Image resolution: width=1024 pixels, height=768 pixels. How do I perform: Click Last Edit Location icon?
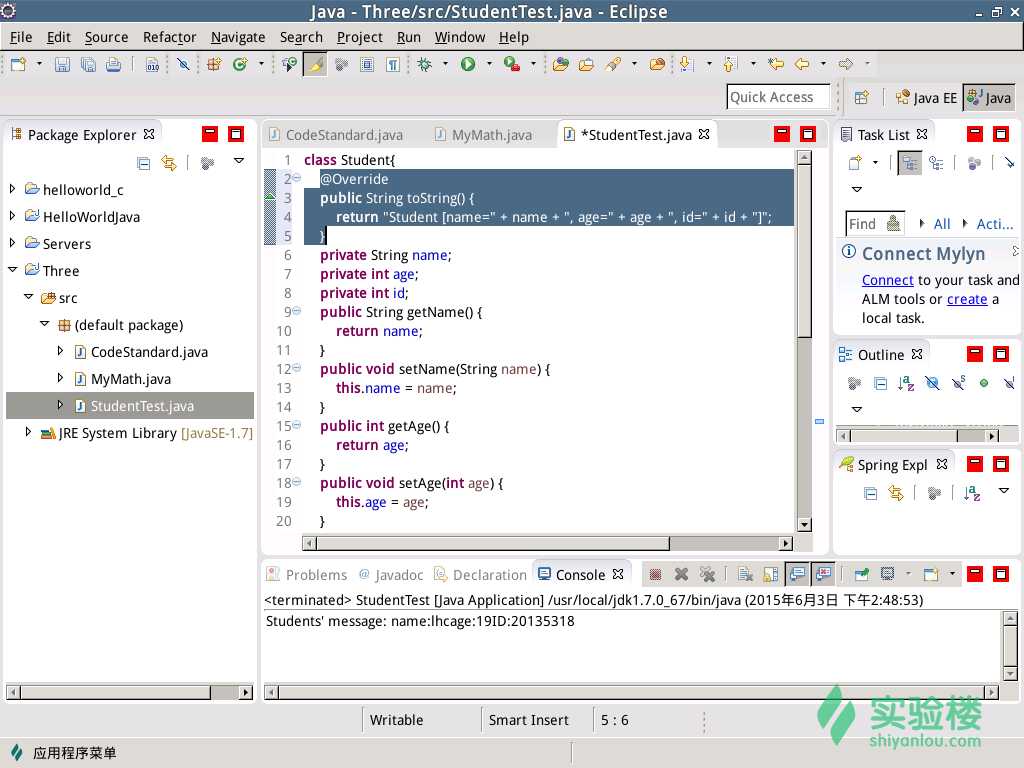point(776,64)
